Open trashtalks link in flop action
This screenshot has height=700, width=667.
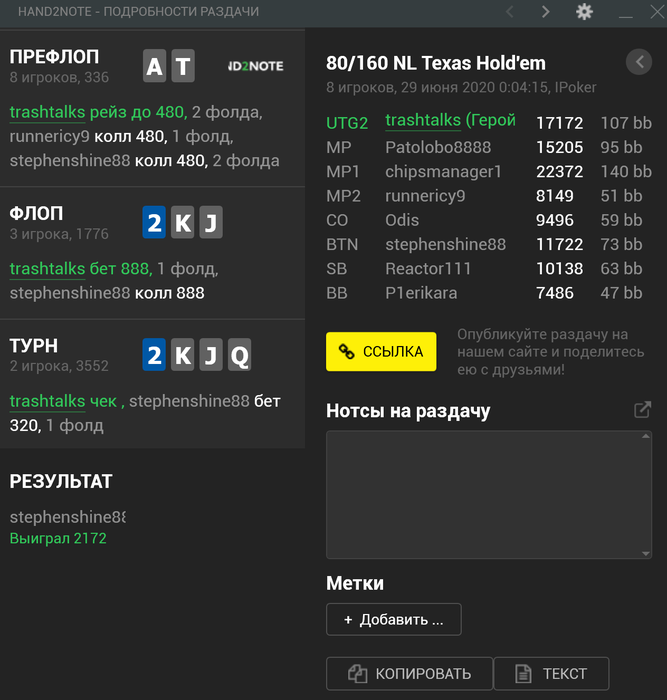(47, 269)
